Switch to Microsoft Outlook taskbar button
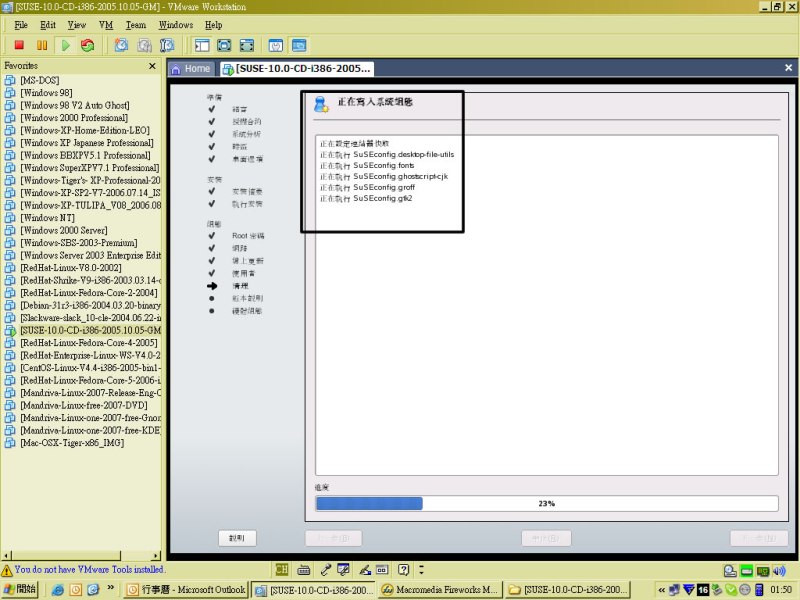 pos(186,590)
